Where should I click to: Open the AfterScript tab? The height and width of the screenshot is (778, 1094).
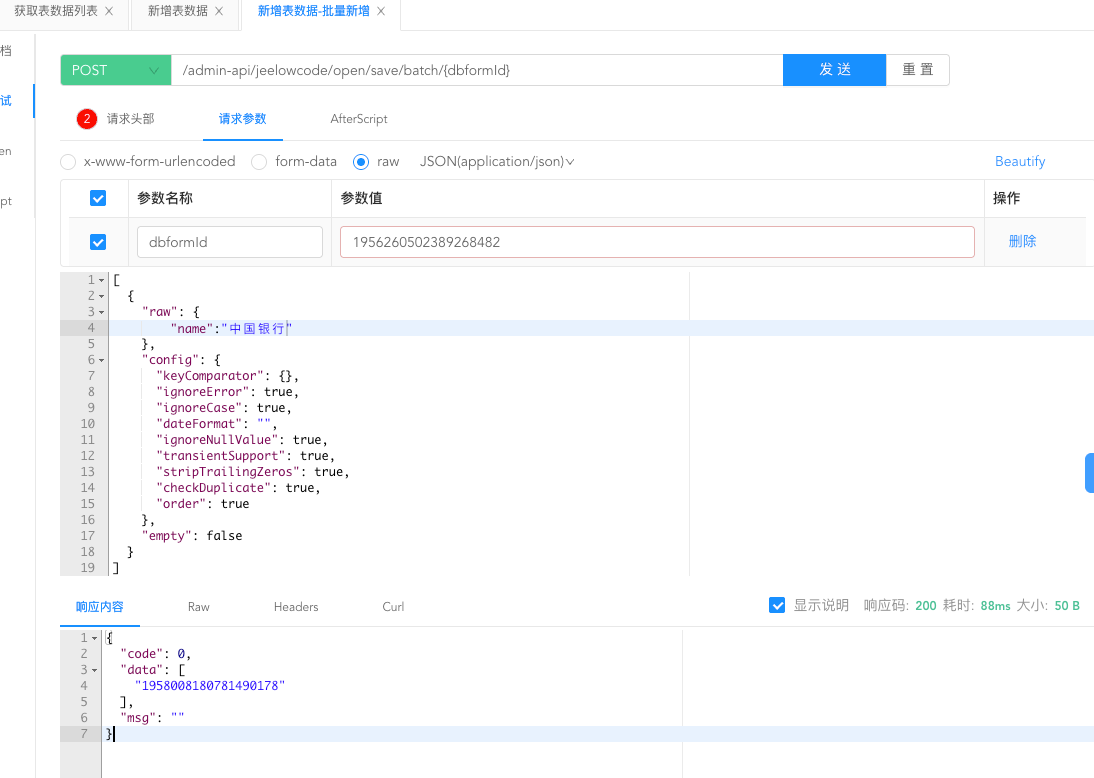[x=359, y=119]
